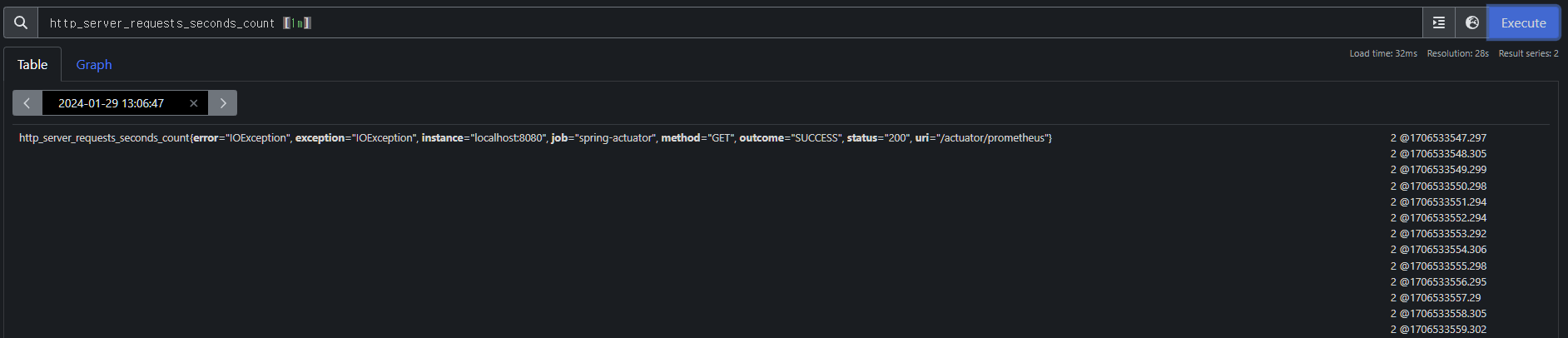Click sample value 2 @1706533547.297
The image size is (1568, 338).
click(1437, 138)
